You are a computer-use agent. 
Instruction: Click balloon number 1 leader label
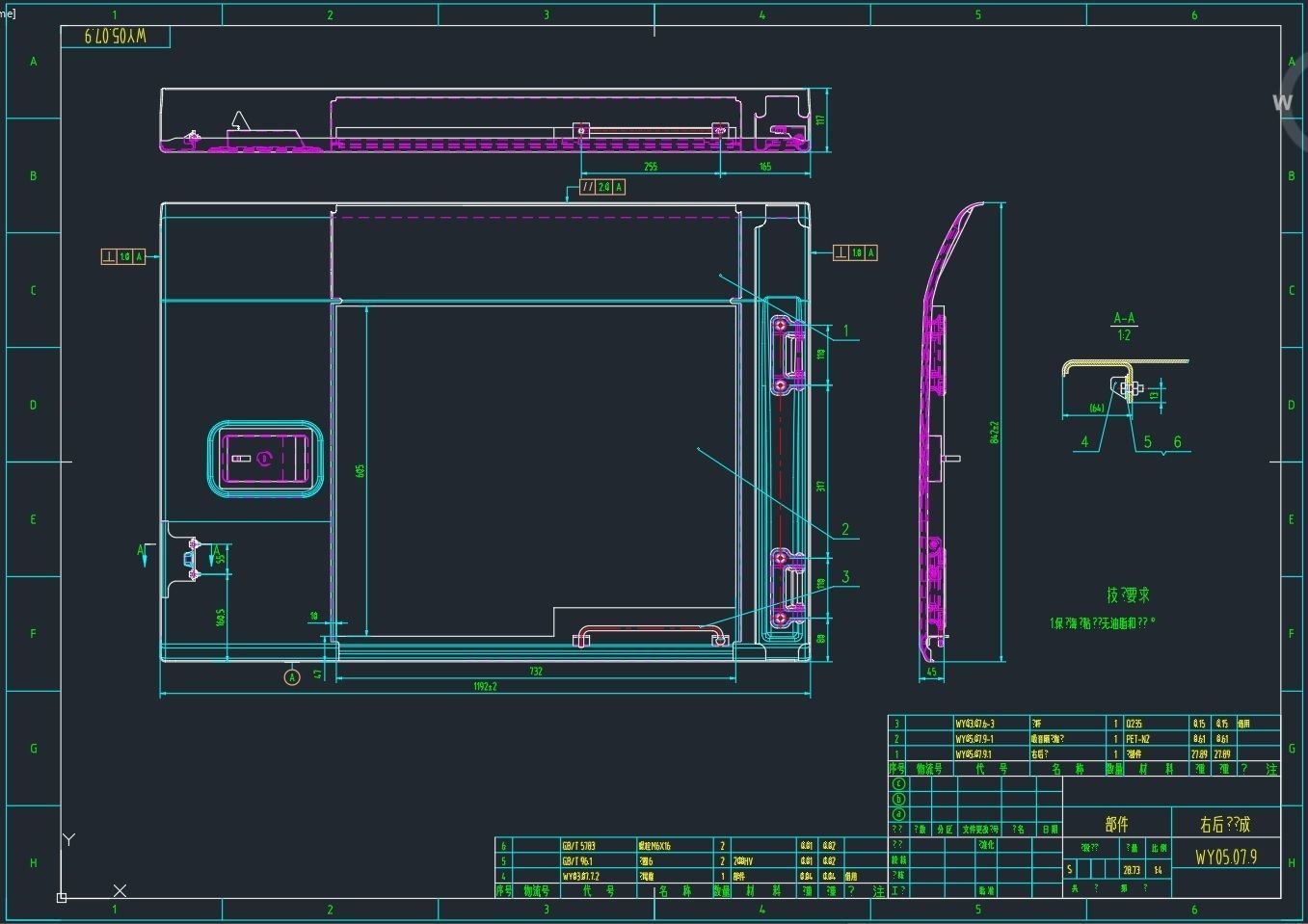846,331
